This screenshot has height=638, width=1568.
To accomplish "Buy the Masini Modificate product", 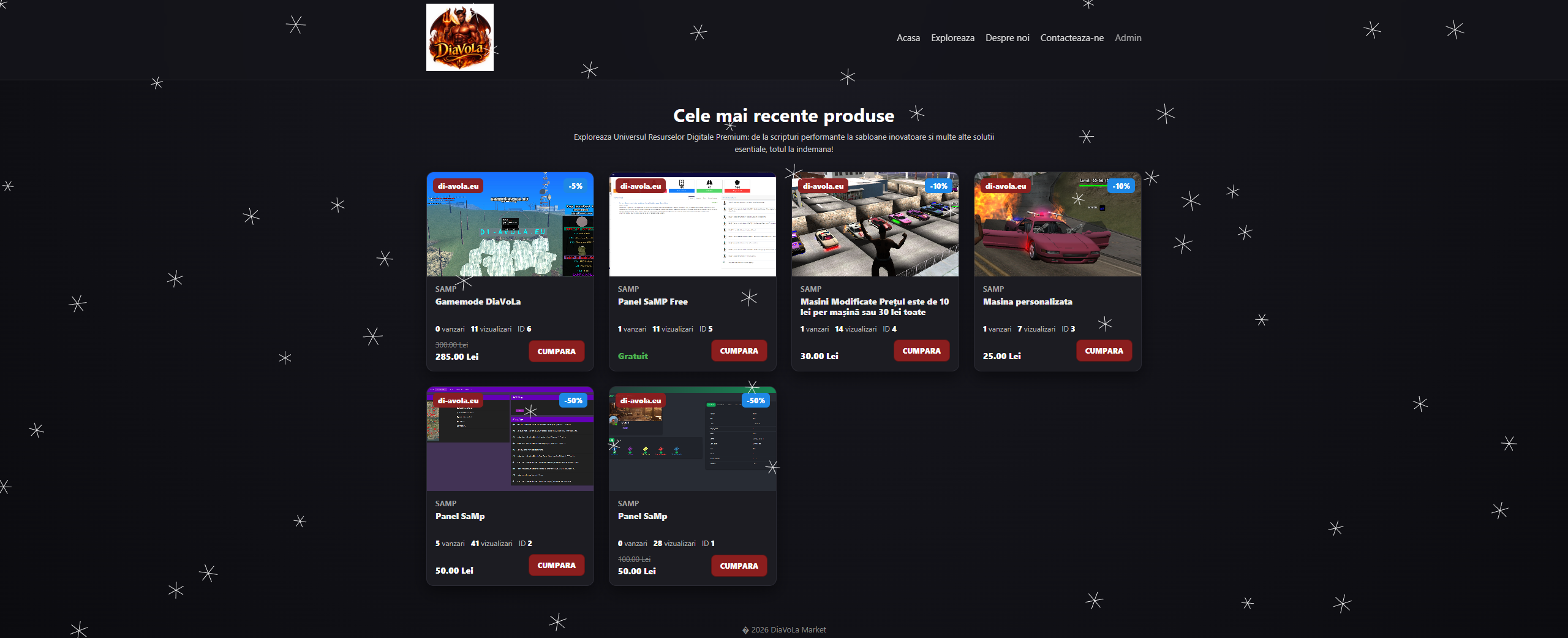I will tap(921, 351).
